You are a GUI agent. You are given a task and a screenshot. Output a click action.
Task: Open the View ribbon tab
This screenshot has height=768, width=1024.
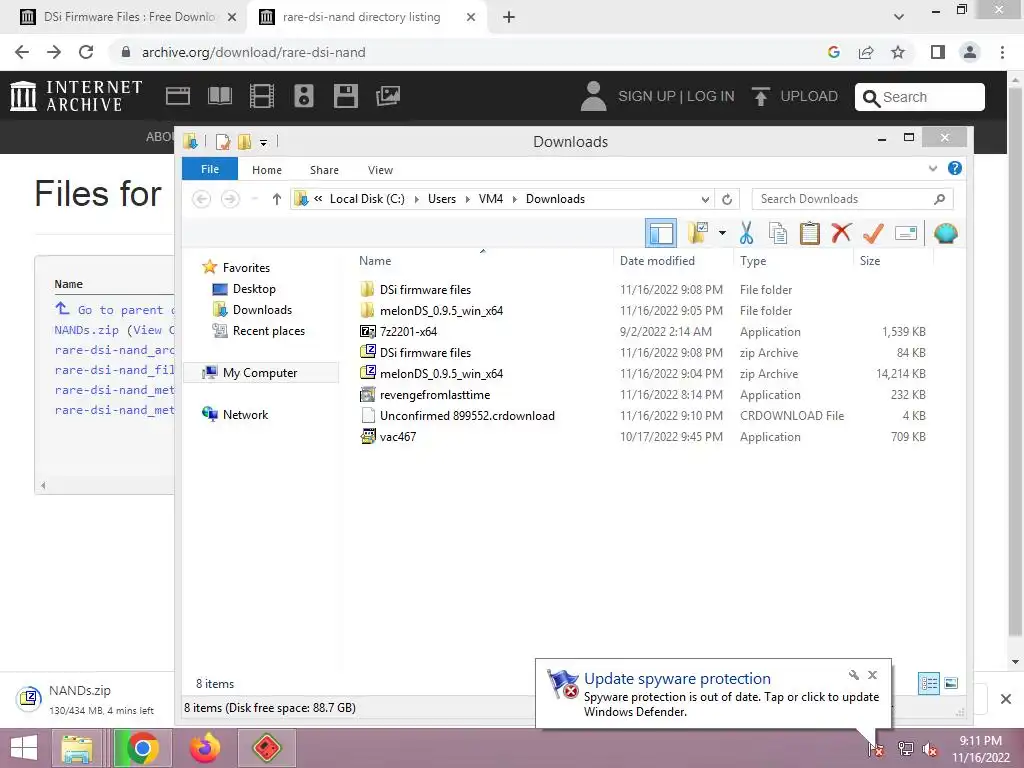pos(380,170)
